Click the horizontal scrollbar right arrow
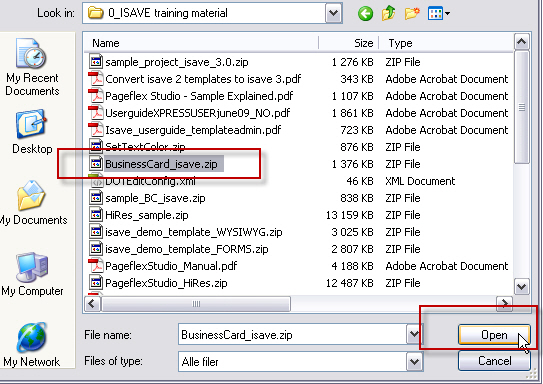Viewport: 543px width, 384px height. (505, 304)
